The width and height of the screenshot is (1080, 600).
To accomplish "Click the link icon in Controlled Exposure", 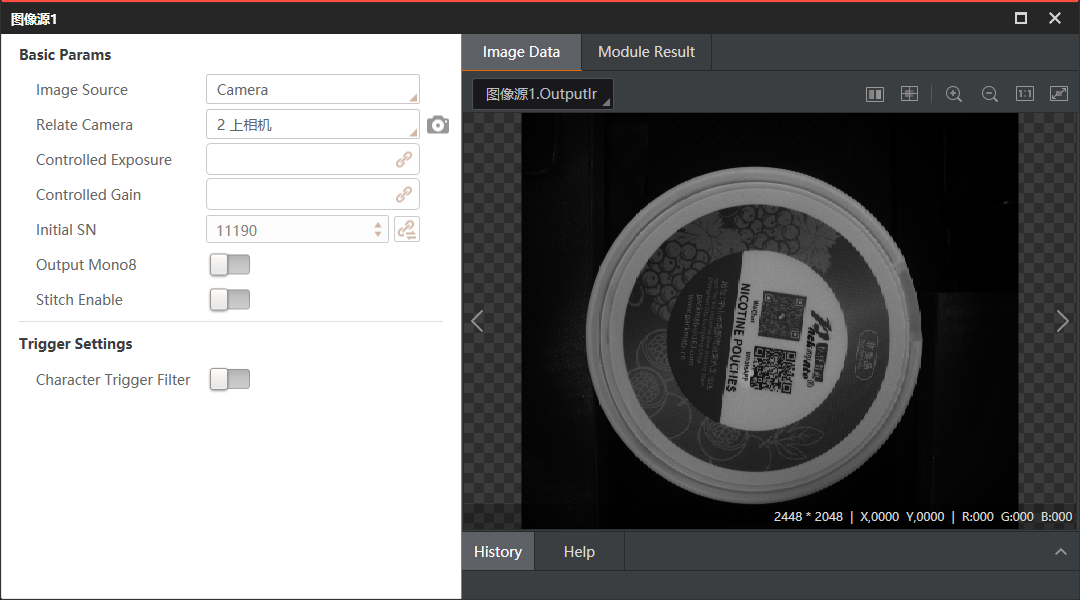I will click(404, 160).
